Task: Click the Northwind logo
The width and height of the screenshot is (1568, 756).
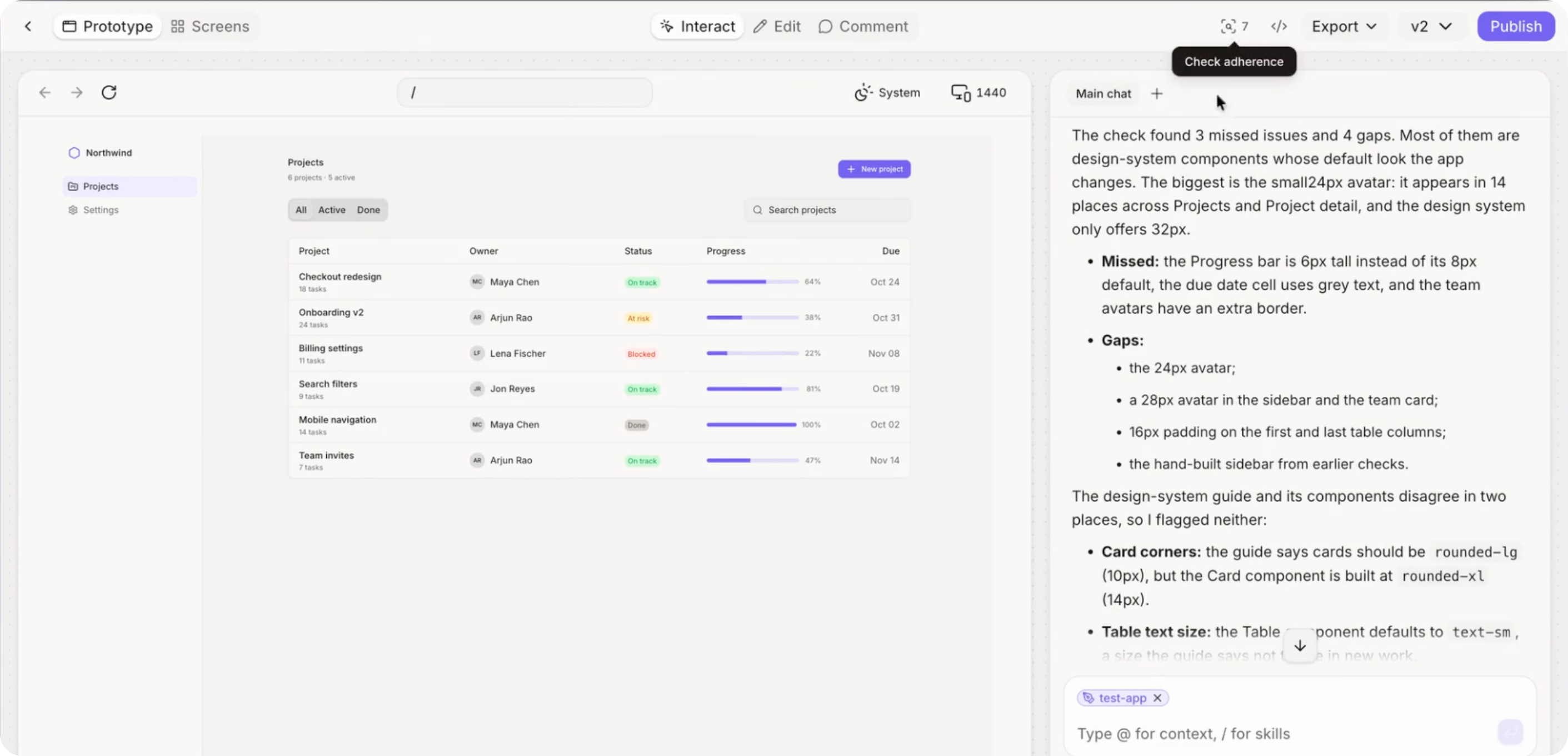Action: [x=74, y=153]
